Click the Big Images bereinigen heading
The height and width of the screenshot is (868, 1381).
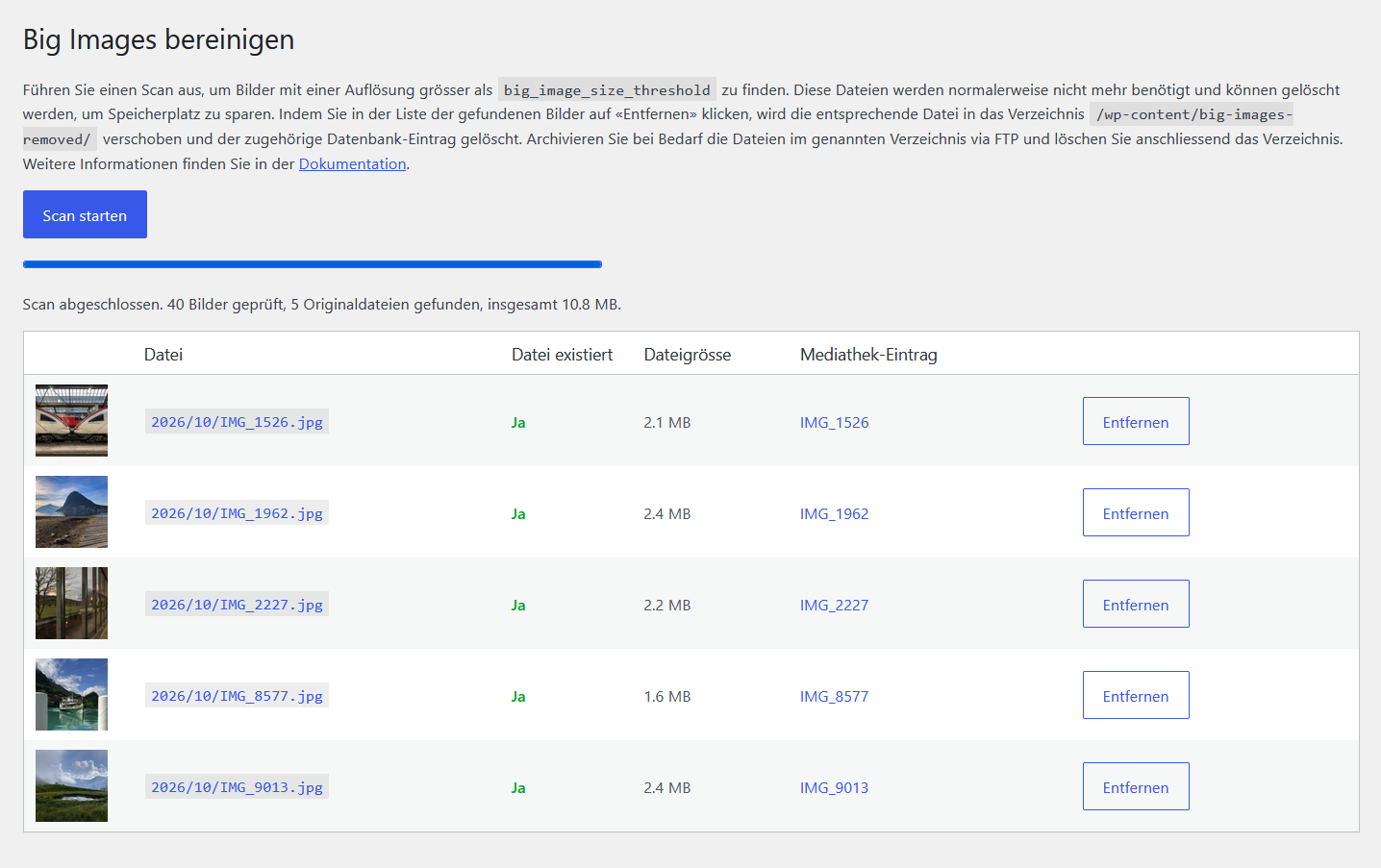click(x=159, y=39)
